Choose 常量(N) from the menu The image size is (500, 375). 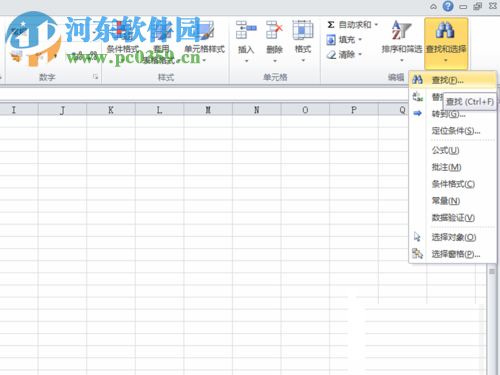point(452,201)
